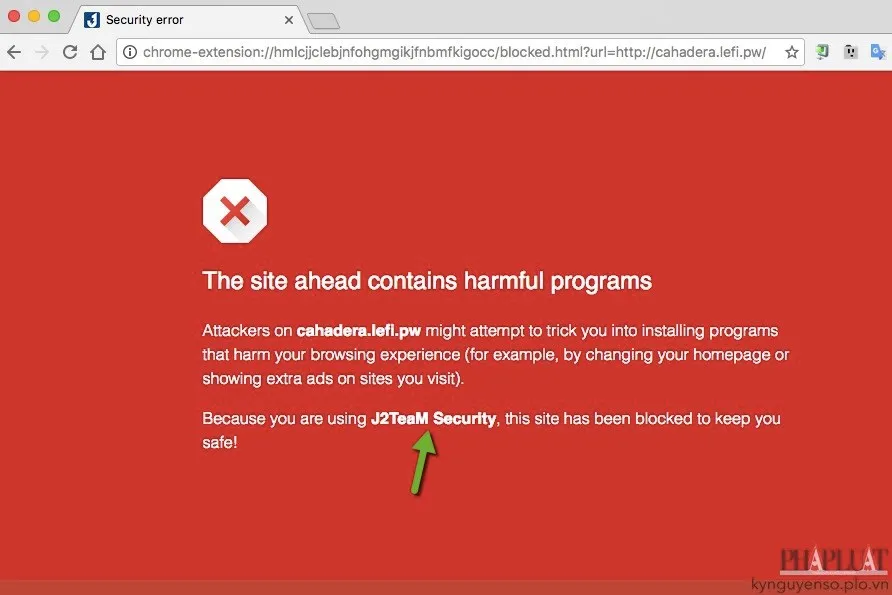Click the gray power-outlet extension icon
The height and width of the screenshot is (595, 892).
click(850, 52)
